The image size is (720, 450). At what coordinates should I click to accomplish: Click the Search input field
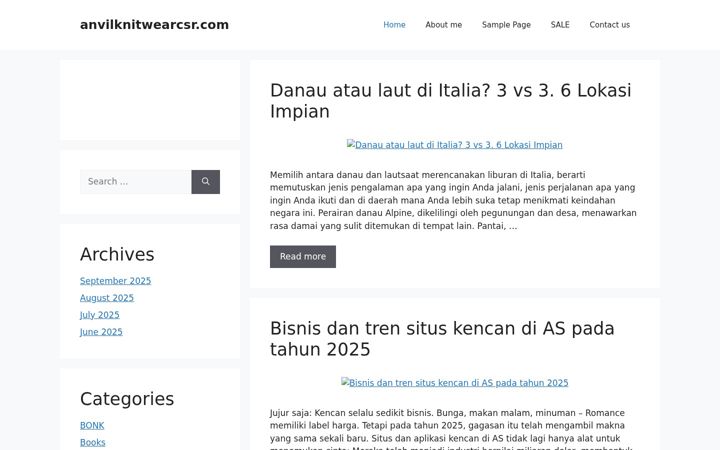point(135,182)
